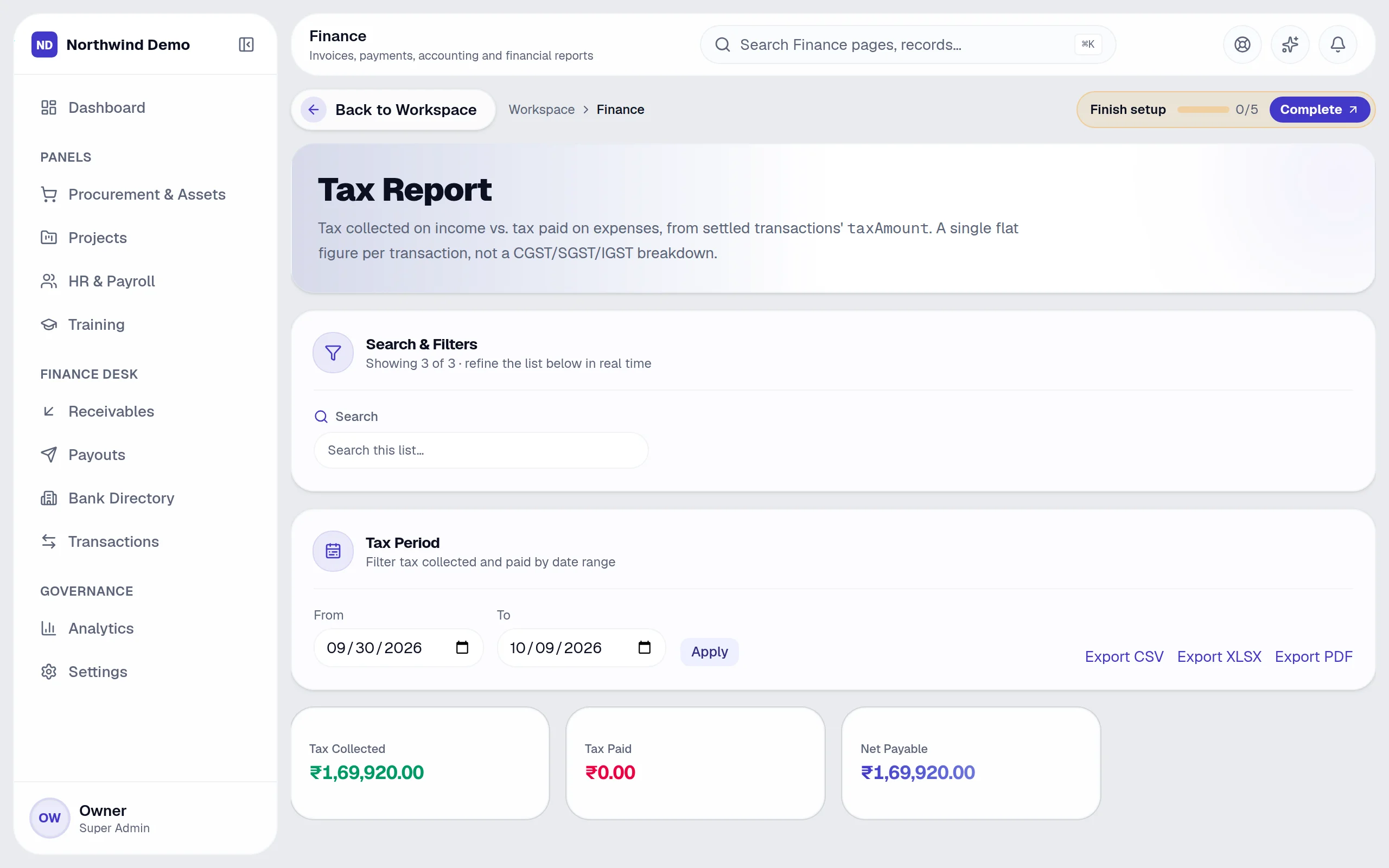Open the notifications bell
Viewport: 1389px width, 868px height.
pyautogui.click(x=1337, y=44)
